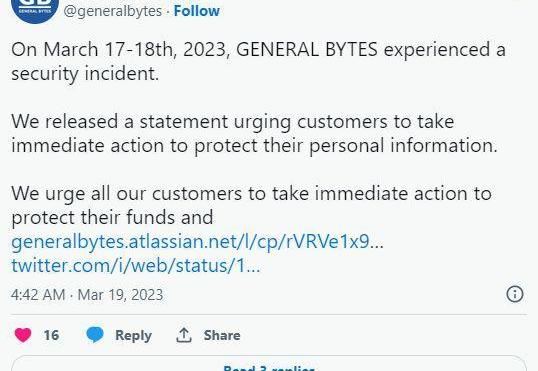Click the share upload arrow icon
The width and height of the screenshot is (538, 371).
click(x=184, y=335)
